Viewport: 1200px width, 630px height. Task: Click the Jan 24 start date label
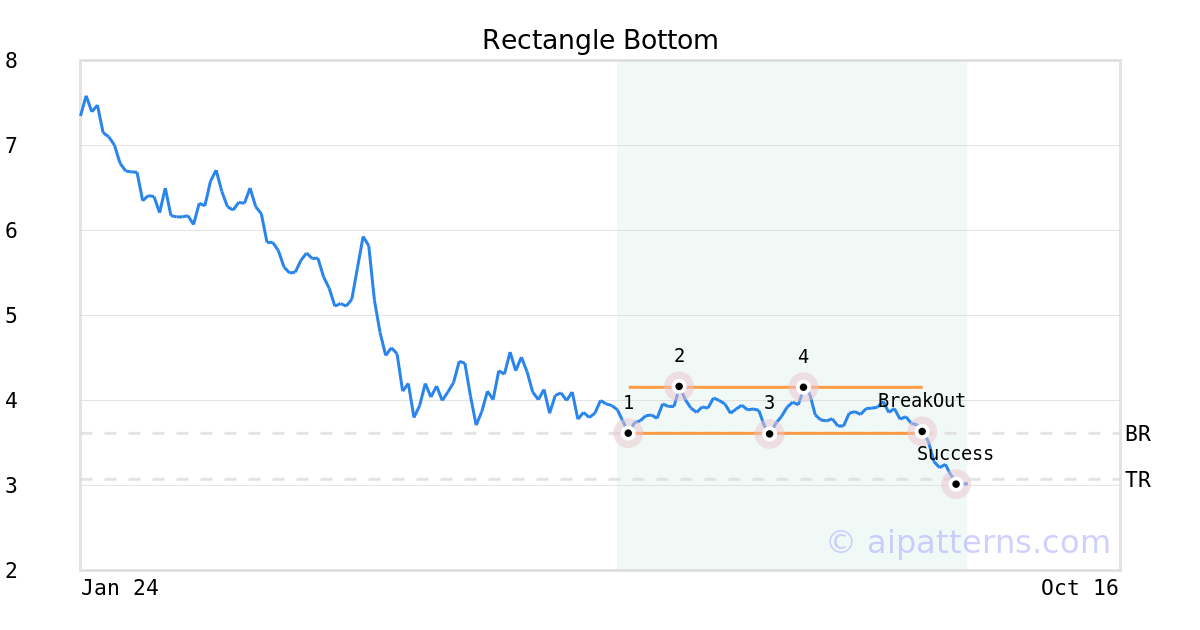(120, 588)
